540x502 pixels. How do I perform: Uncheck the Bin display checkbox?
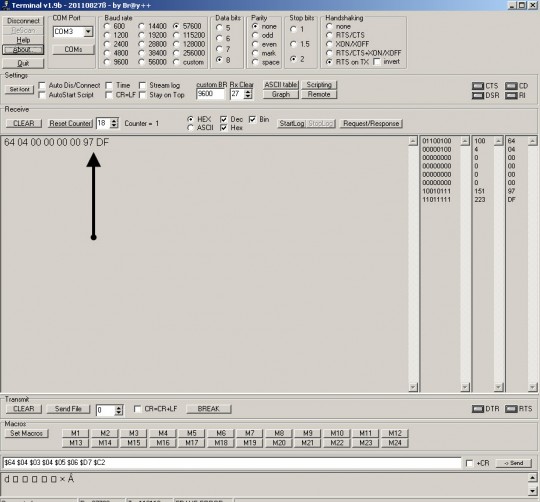pos(252,119)
